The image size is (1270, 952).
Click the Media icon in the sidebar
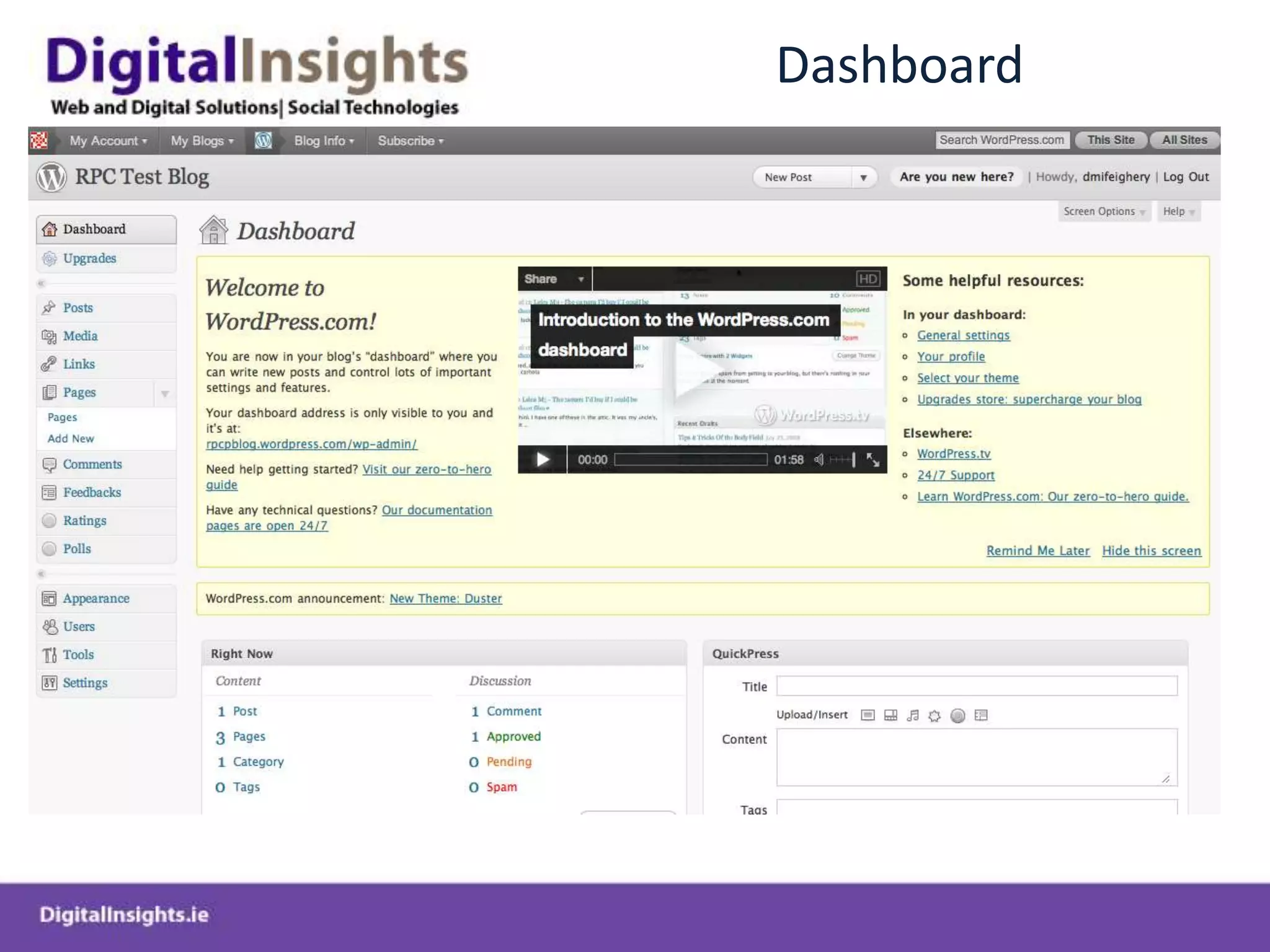(x=49, y=337)
